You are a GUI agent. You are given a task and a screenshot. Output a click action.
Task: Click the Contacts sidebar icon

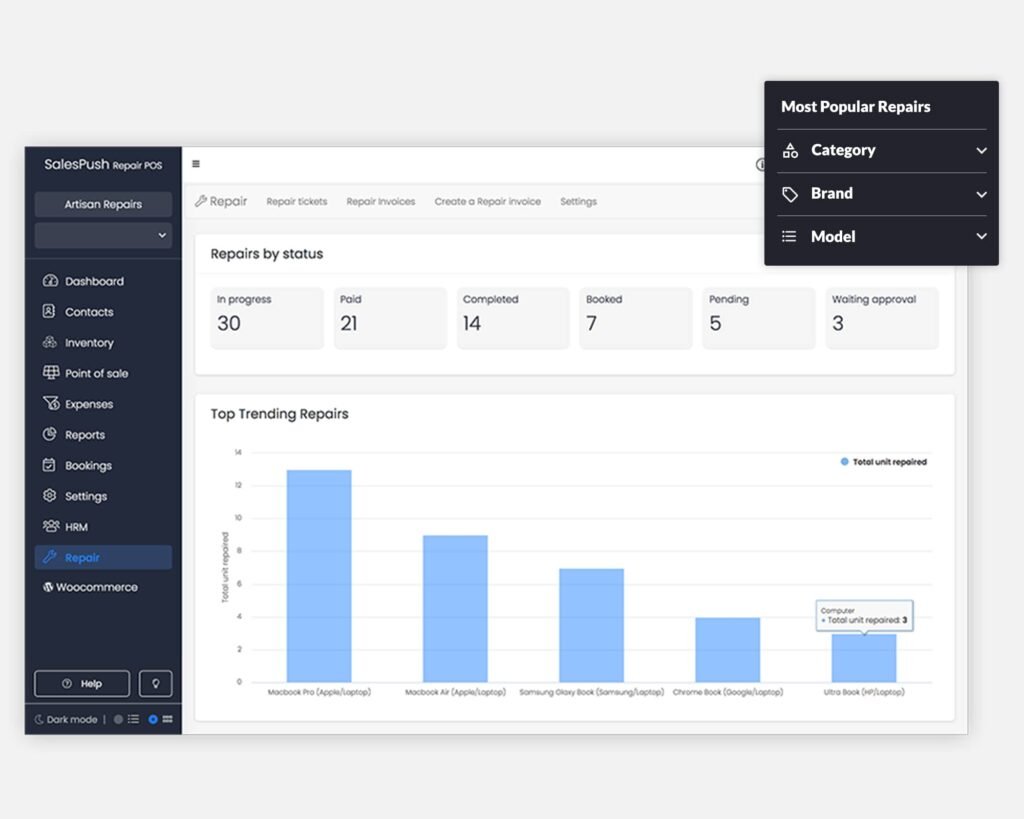coord(50,312)
